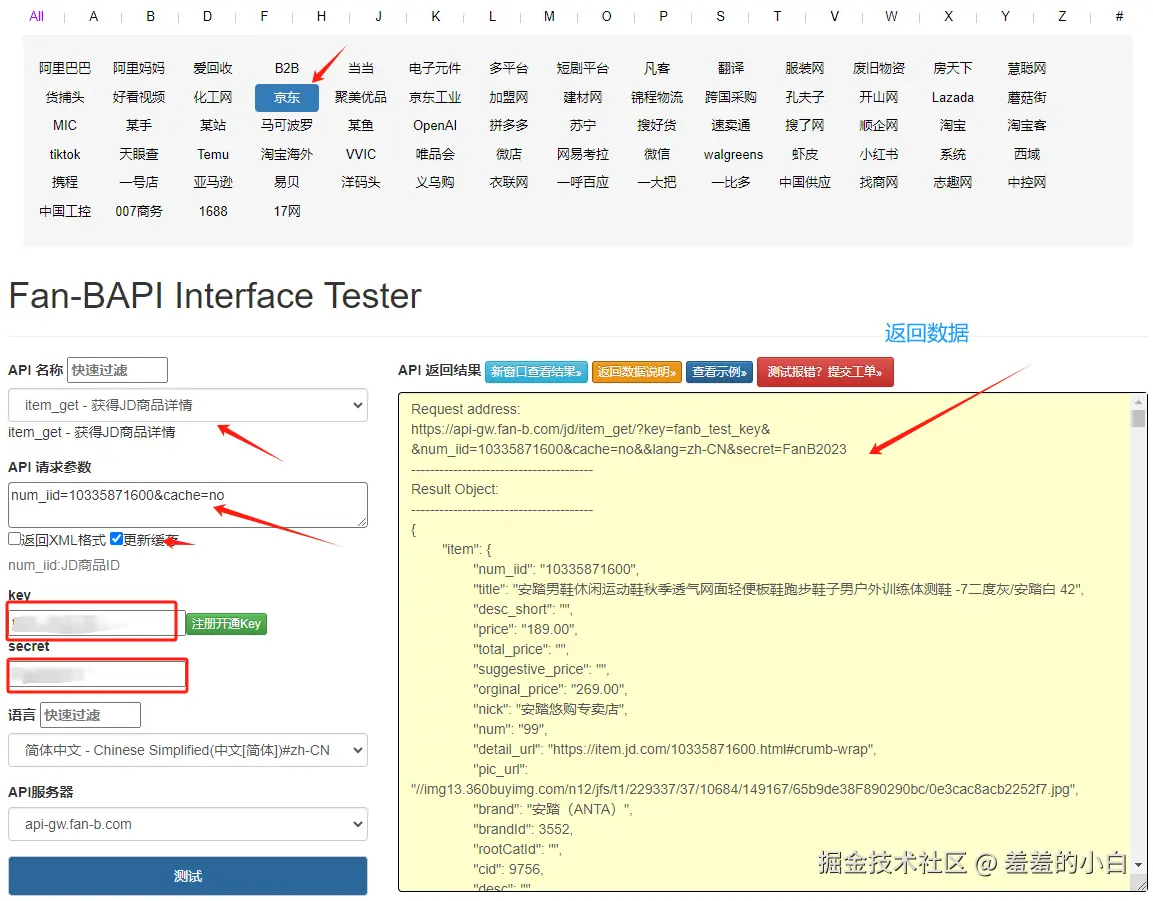Click the red 测试报错?提交工单 button
The image size is (1153, 901).
(x=825, y=372)
